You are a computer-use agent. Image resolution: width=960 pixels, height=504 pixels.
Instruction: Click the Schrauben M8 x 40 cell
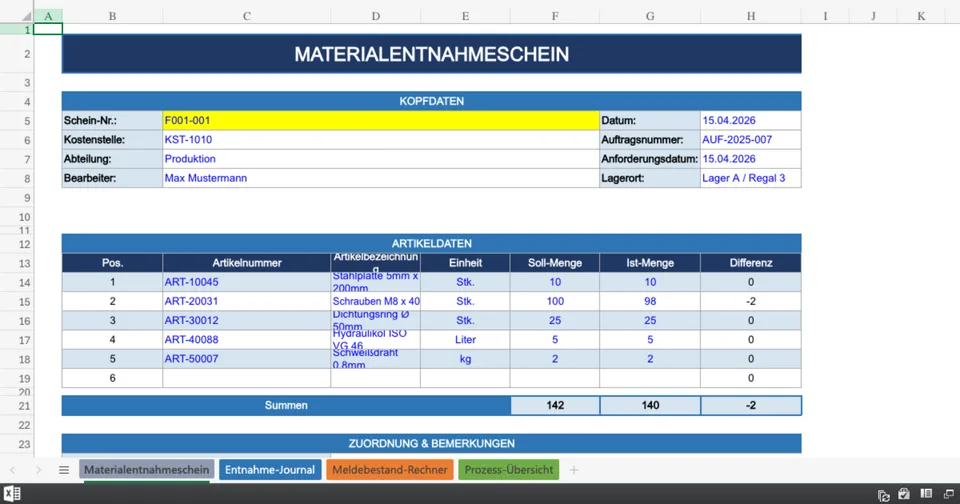(375, 301)
